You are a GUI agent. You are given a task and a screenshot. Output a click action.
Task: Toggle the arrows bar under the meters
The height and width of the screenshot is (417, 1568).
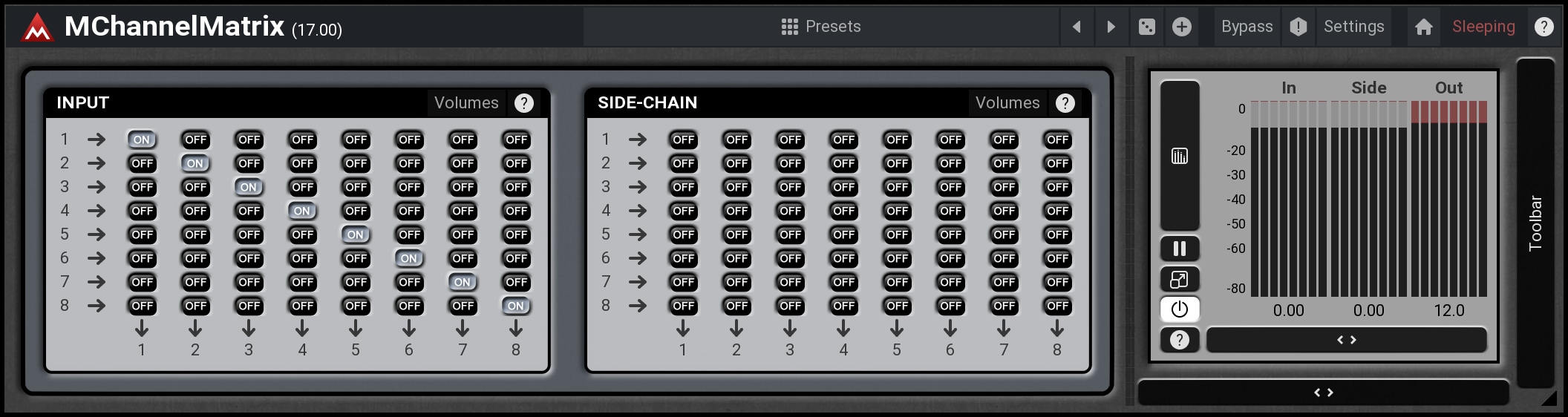pyautogui.click(x=1346, y=340)
